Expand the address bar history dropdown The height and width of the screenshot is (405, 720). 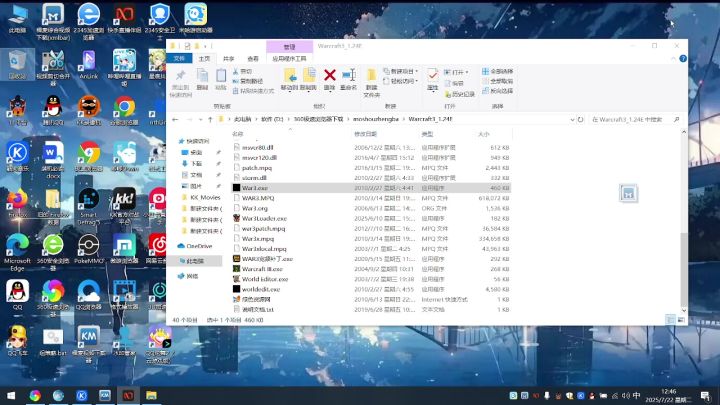point(572,119)
